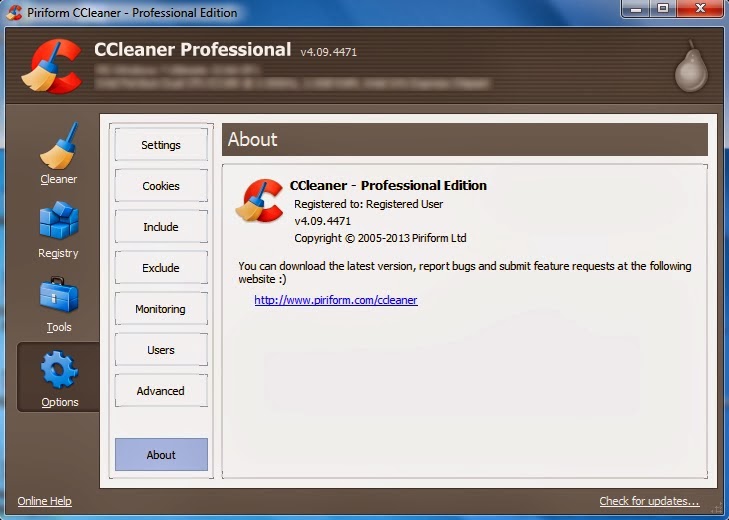Open the Cleaner section broom icon

pyautogui.click(x=59, y=146)
